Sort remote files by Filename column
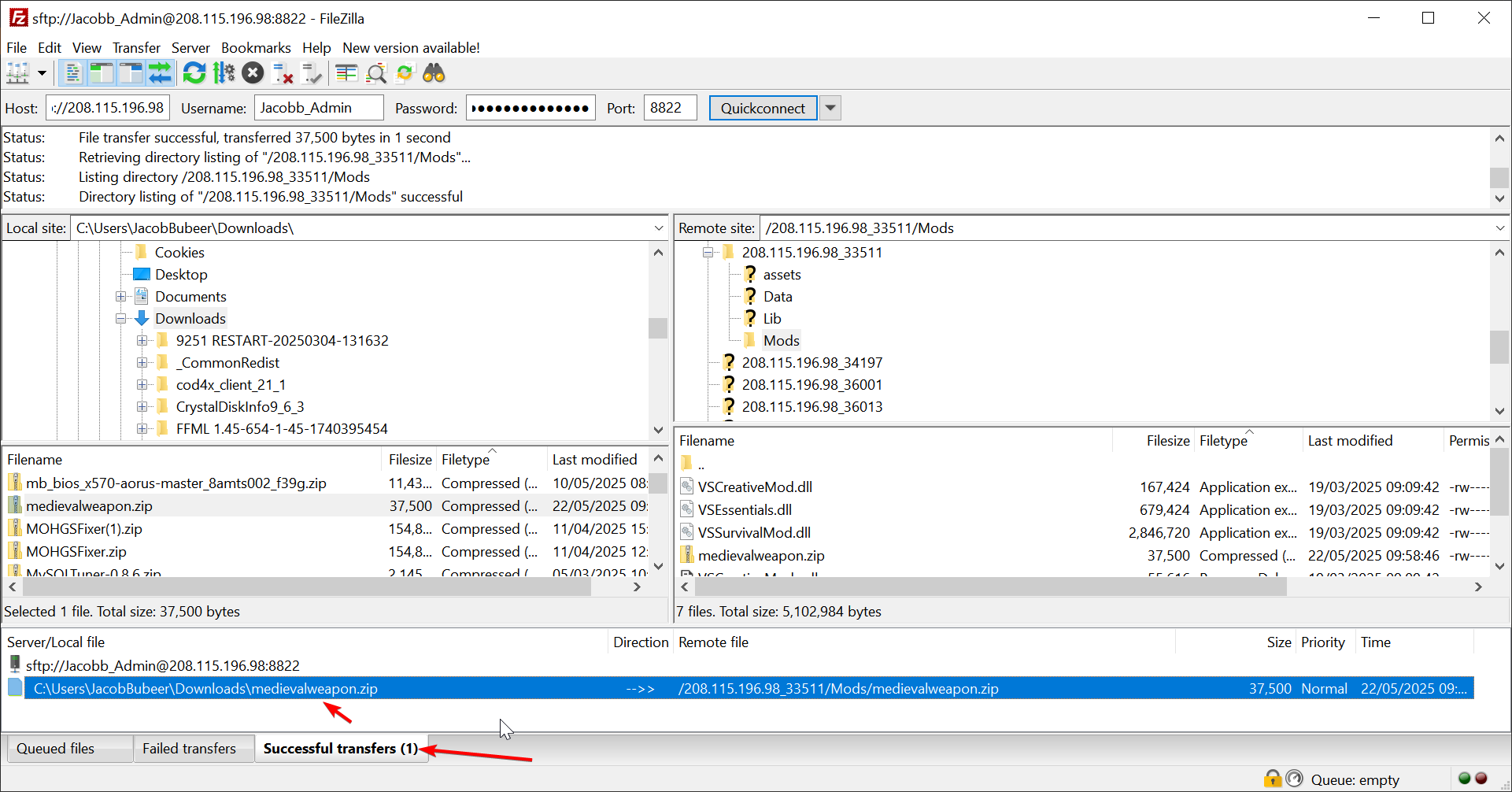Image resolution: width=1512 pixels, height=792 pixels. 893,441
